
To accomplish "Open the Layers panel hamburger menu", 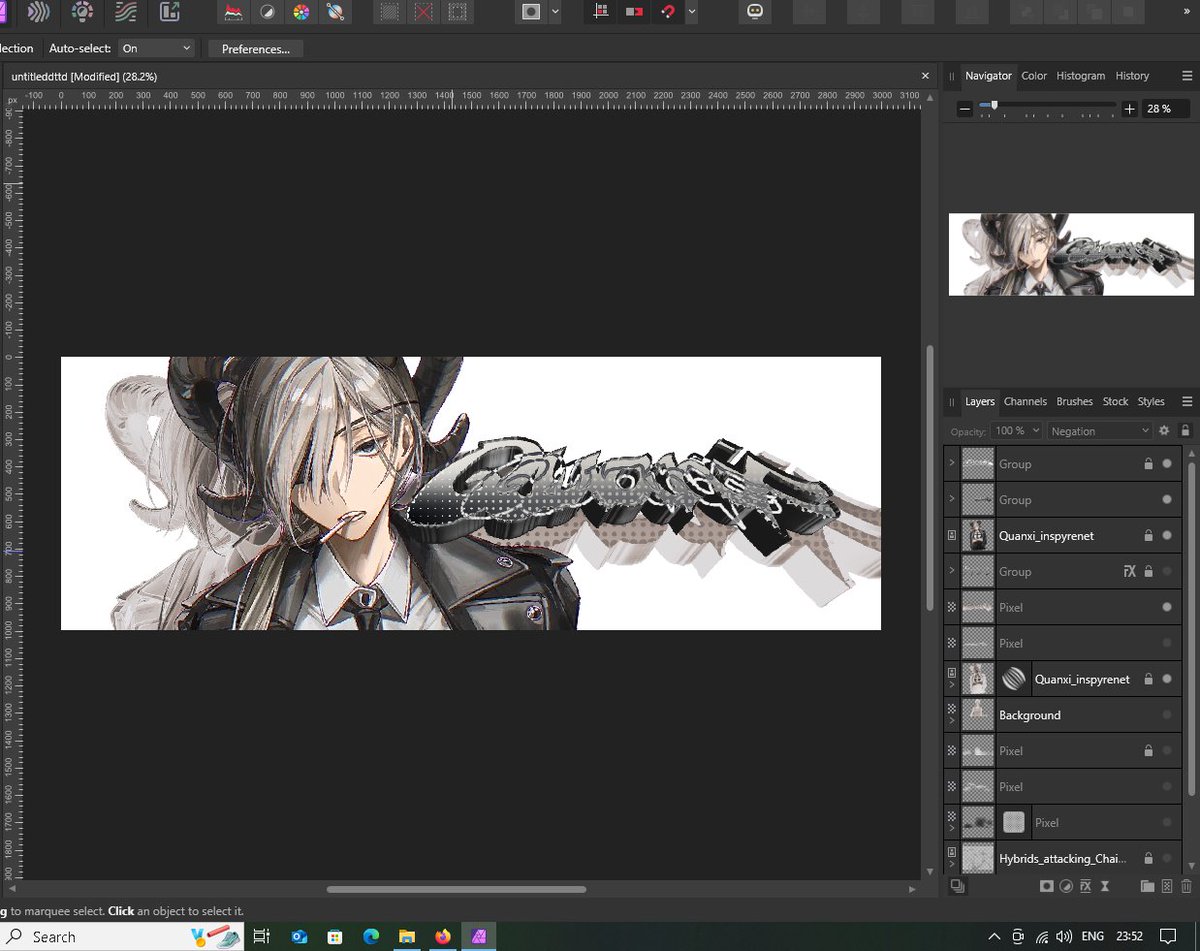I will [1187, 401].
